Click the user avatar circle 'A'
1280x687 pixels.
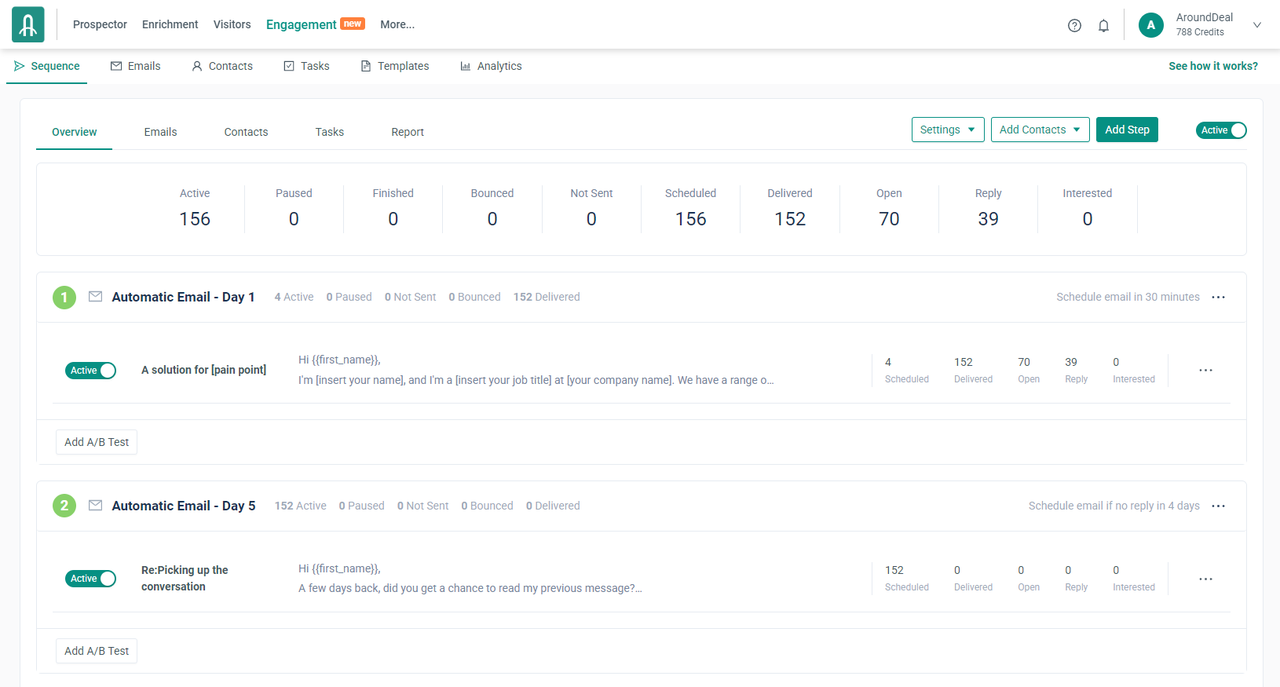pos(1151,25)
